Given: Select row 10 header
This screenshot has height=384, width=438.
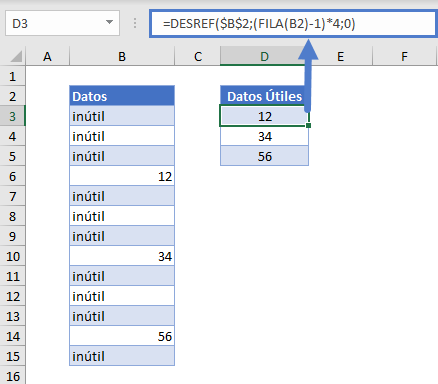Looking at the screenshot, I should tap(13, 256).
